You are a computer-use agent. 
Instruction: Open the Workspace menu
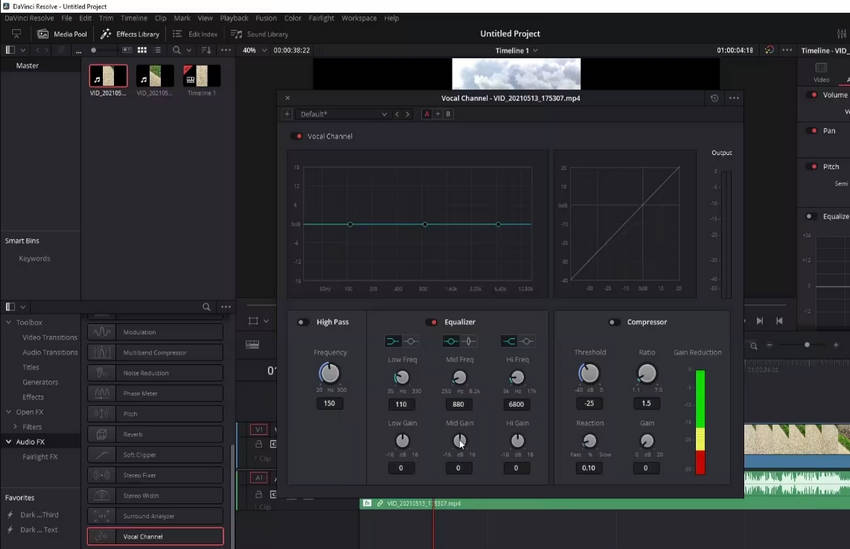[x=359, y=18]
